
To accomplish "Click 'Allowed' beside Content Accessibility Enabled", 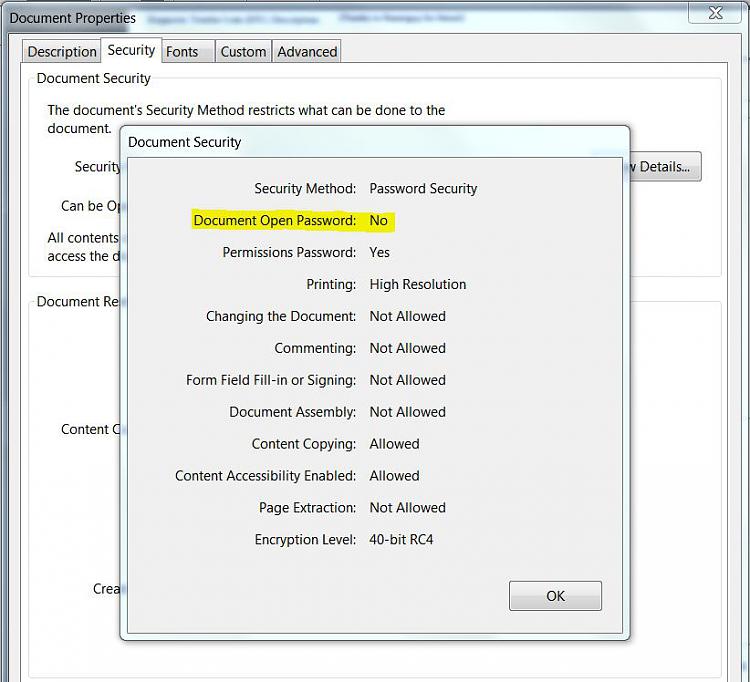I will click(x=394, y=475).
